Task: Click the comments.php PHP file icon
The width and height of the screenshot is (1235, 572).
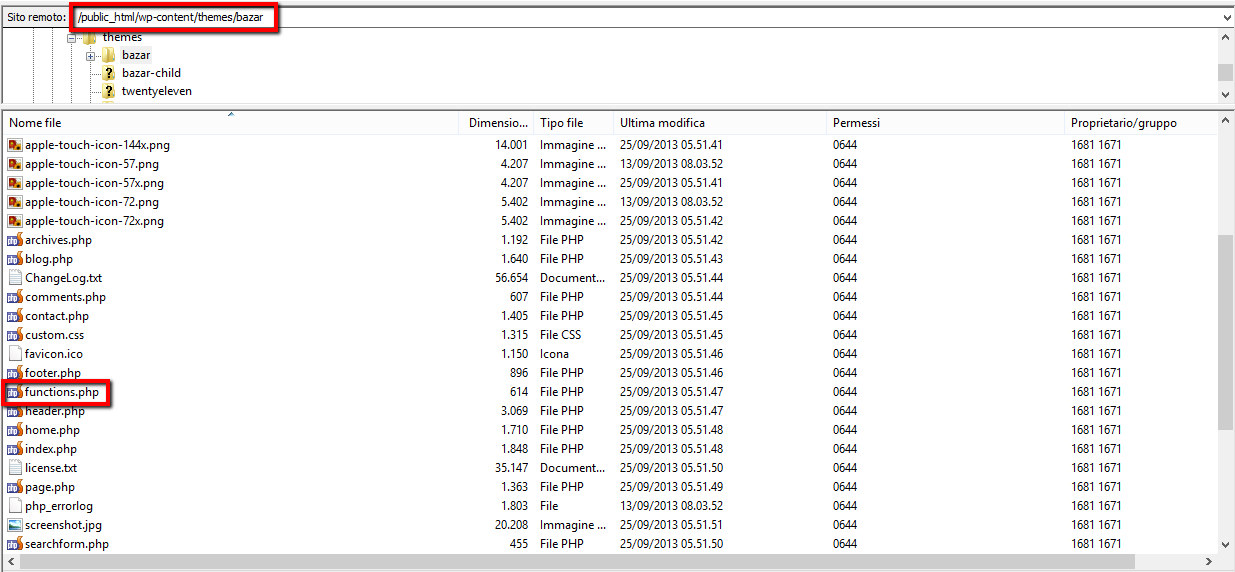Action: click(14, 297)
